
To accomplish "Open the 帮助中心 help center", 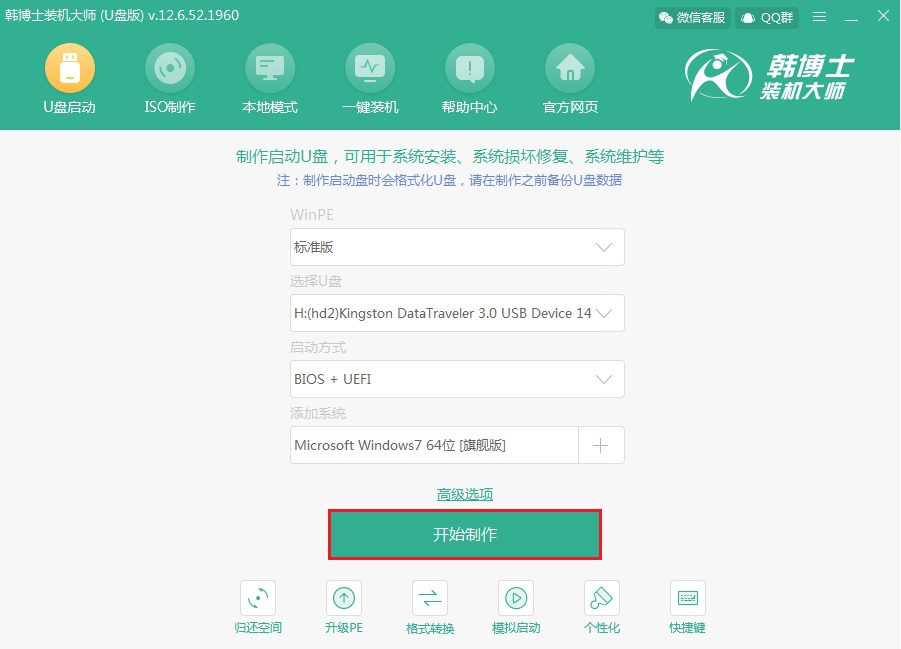I will (x=469, y=80).
